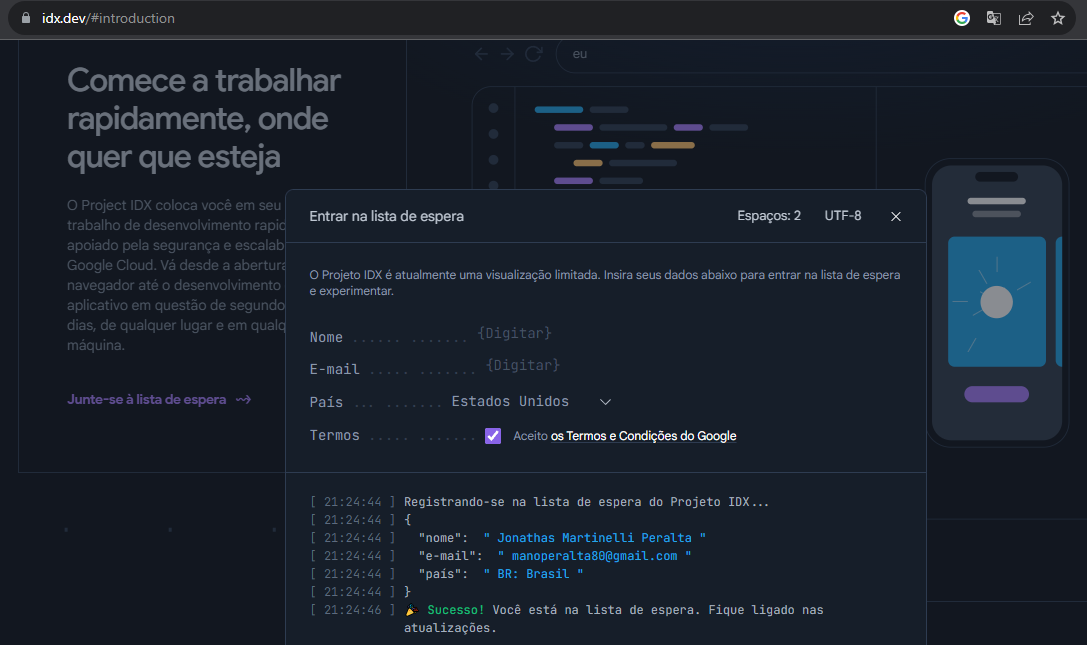Click the arrow icon beside Junte-se à lista de espera
This screenshot has height=645, width=1087.
click(x=243, y=399)
